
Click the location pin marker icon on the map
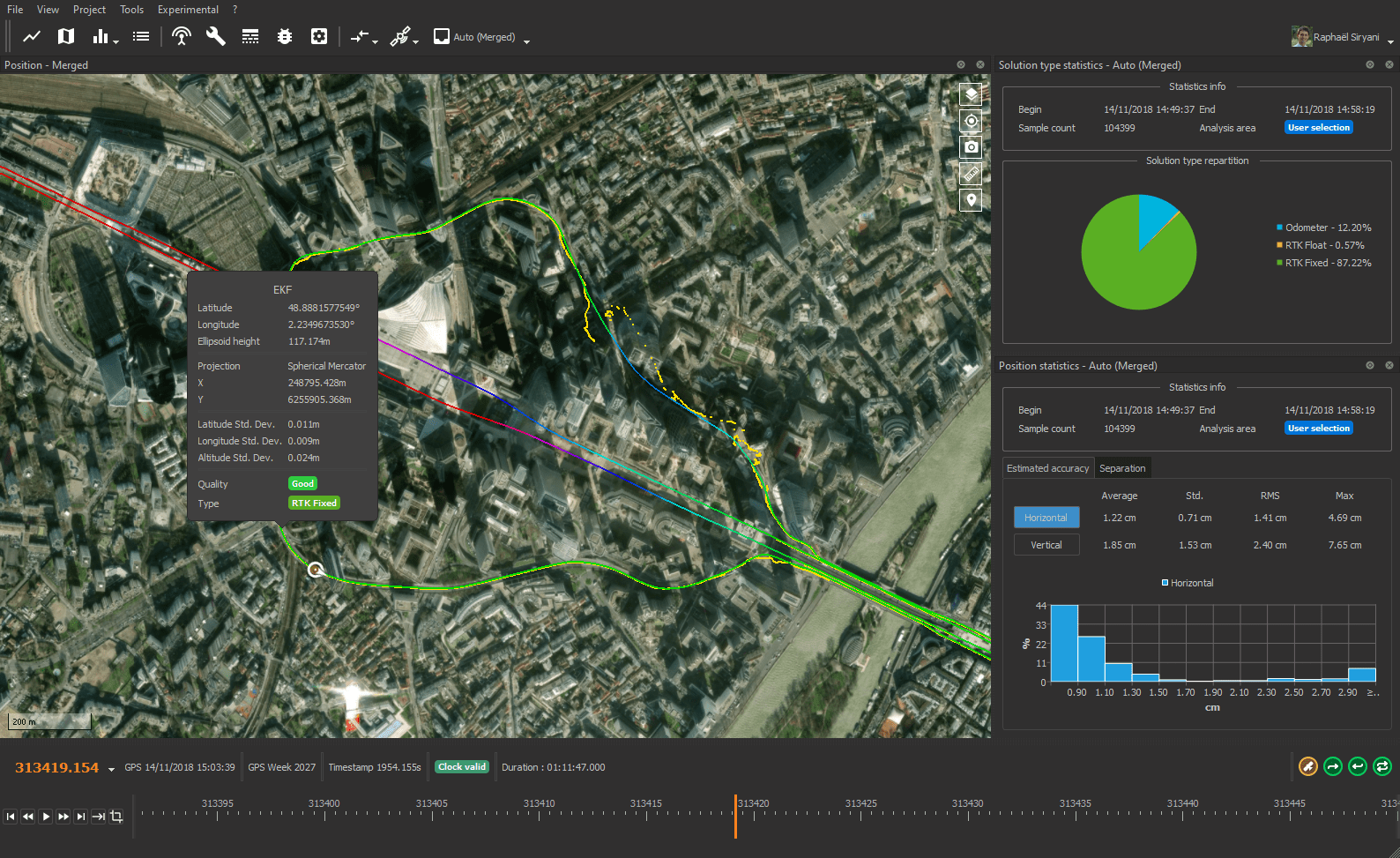point(971,200)
